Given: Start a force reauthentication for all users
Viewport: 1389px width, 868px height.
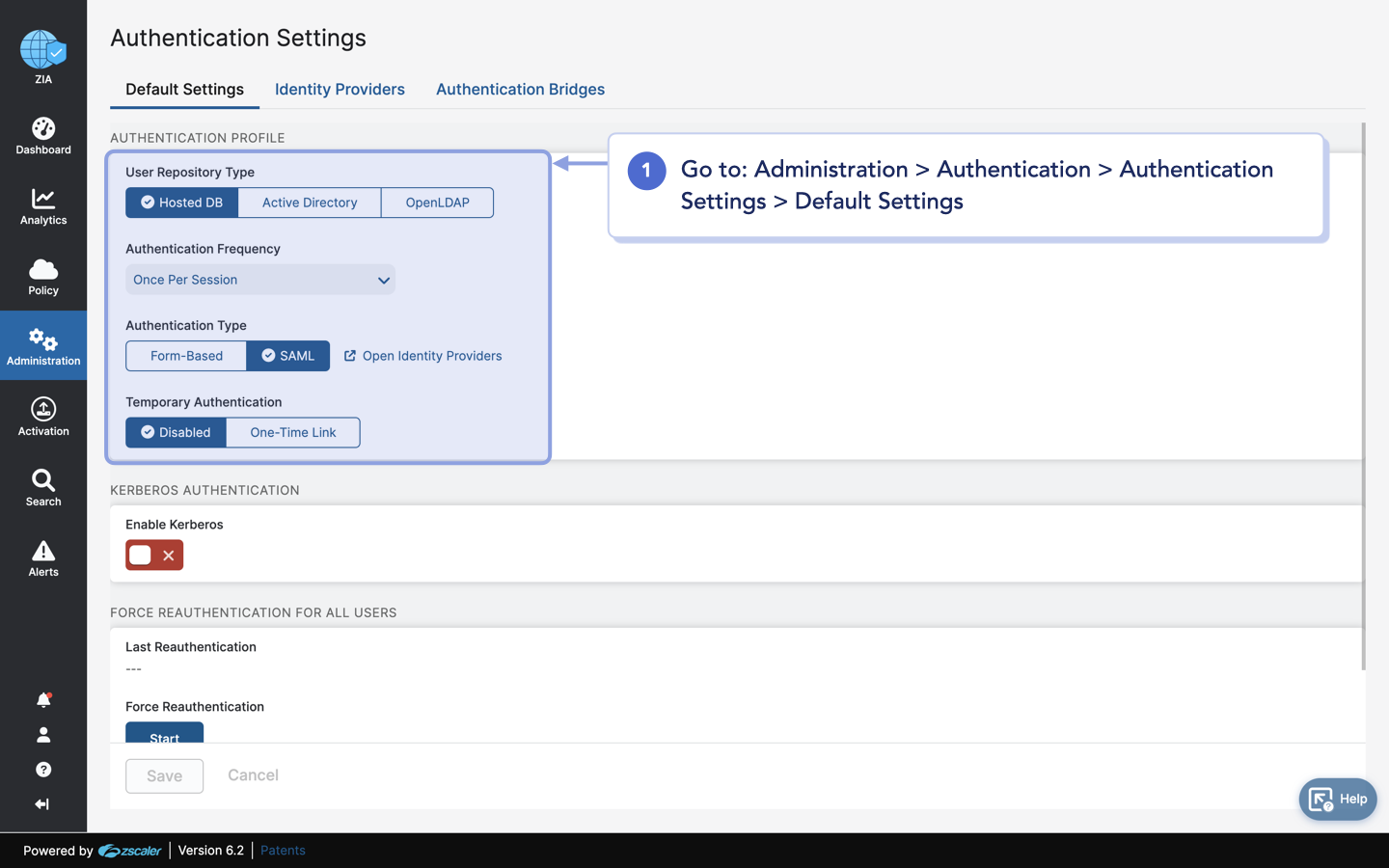Looking at the screenshot, I should pyautogui.click(x=164, y=735).
